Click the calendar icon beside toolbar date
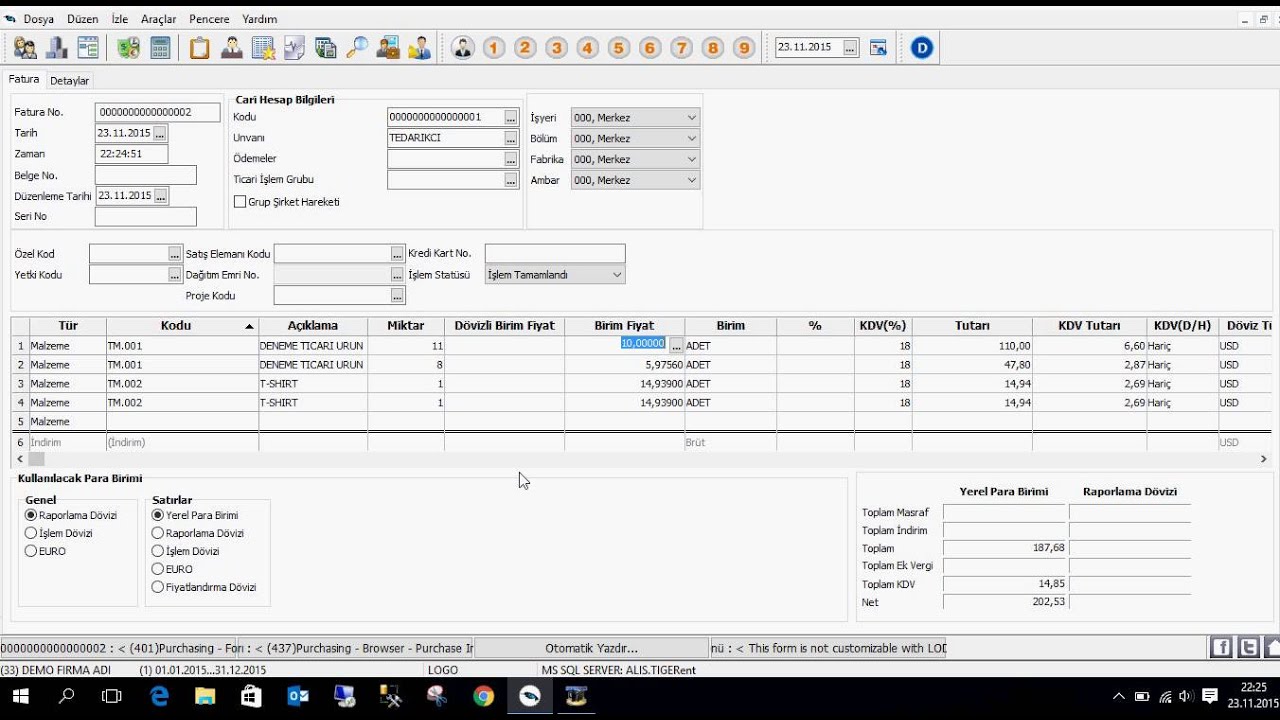 click(878, 47)
